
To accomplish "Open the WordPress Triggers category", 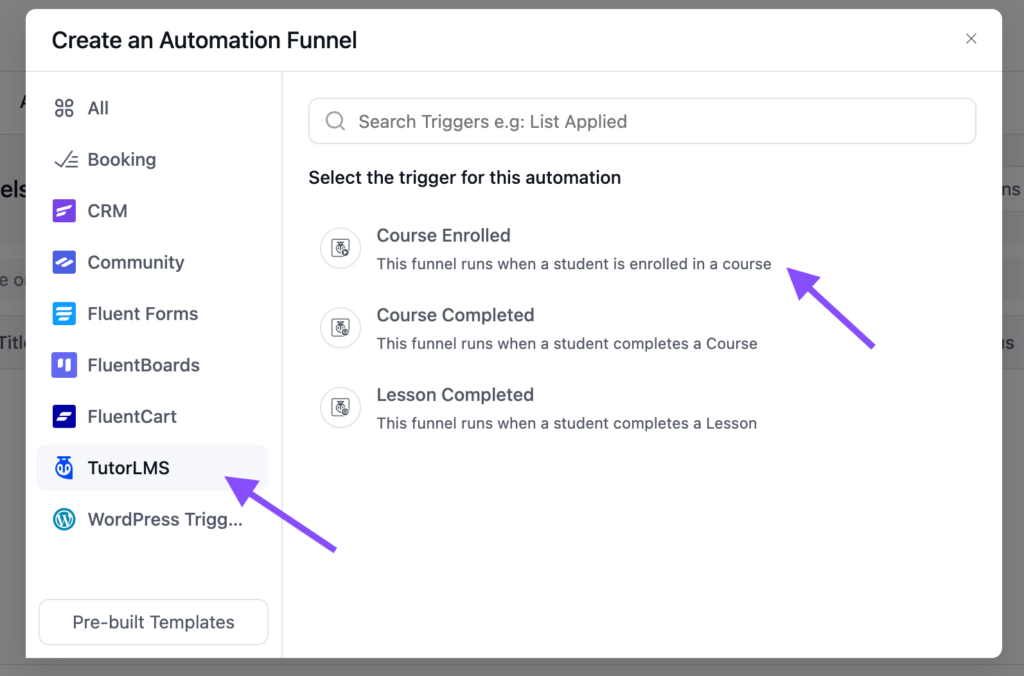I will click(152, 519).
